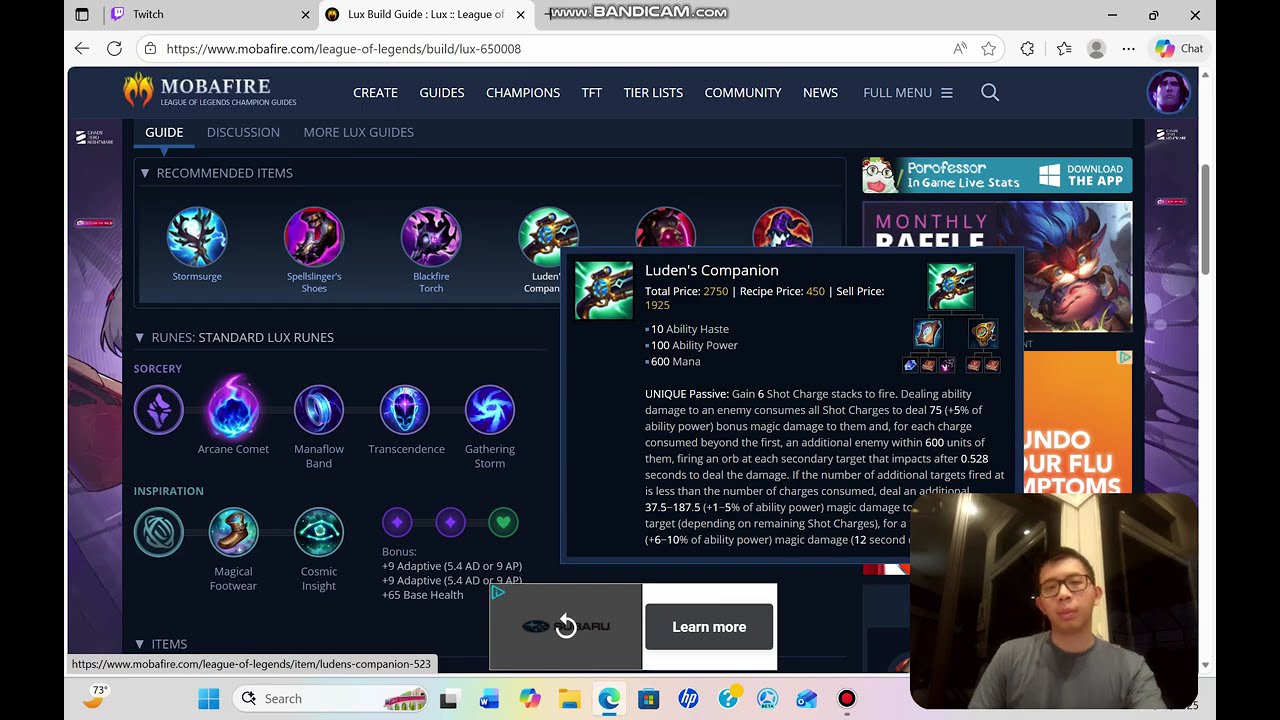Collapse the Runes: Standard Lux Runes section
Screen dimensions: 1280x720
[x=139, y=337]
